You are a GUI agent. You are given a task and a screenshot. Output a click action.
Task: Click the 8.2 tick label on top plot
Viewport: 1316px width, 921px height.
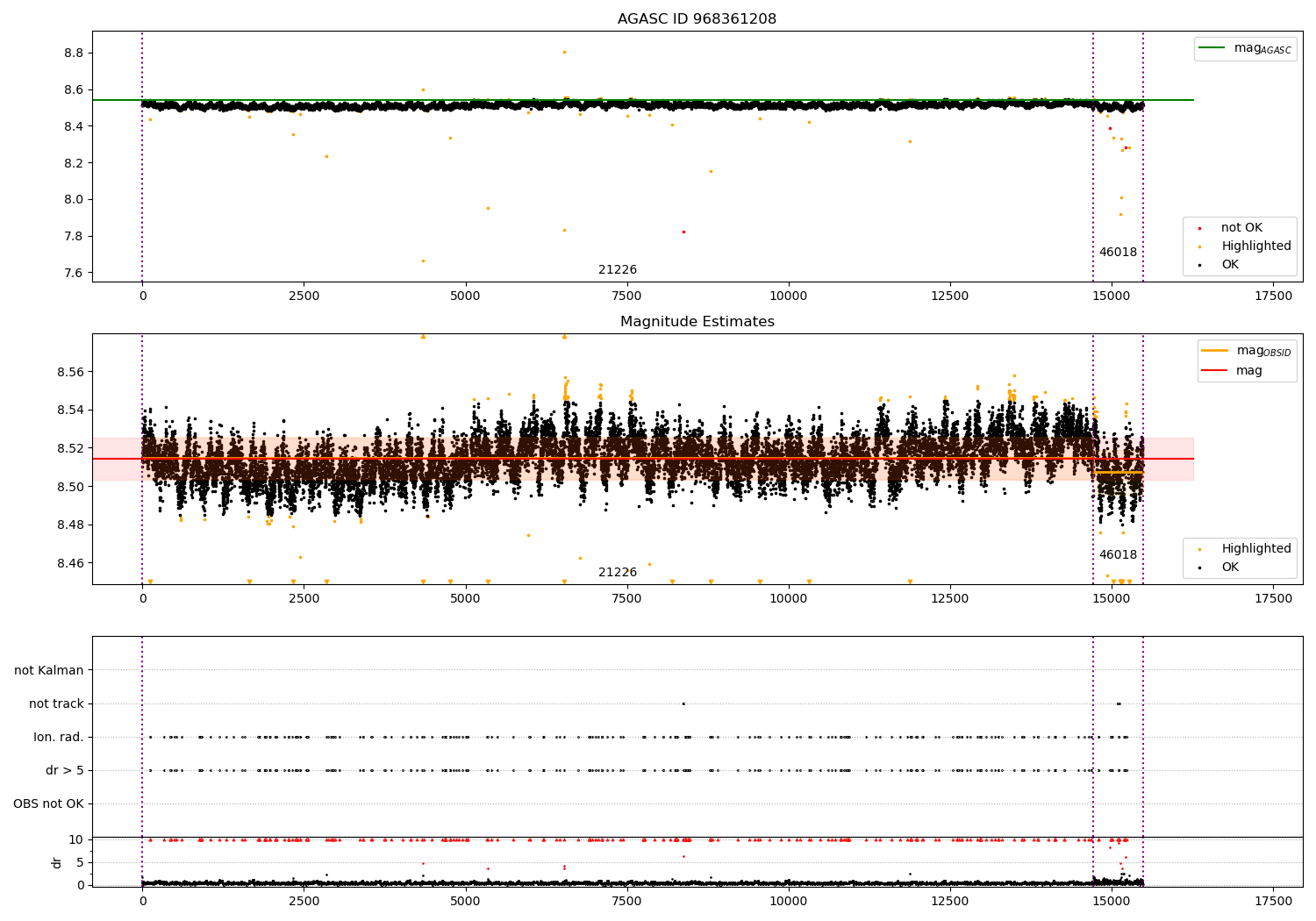pyautogui.click(x=74, y=163)
